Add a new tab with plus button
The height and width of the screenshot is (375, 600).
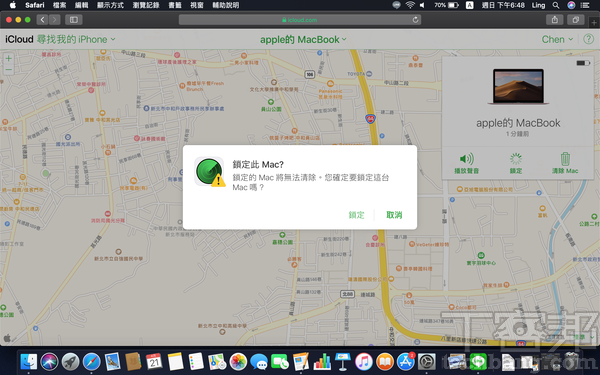(x=595, y=23)
